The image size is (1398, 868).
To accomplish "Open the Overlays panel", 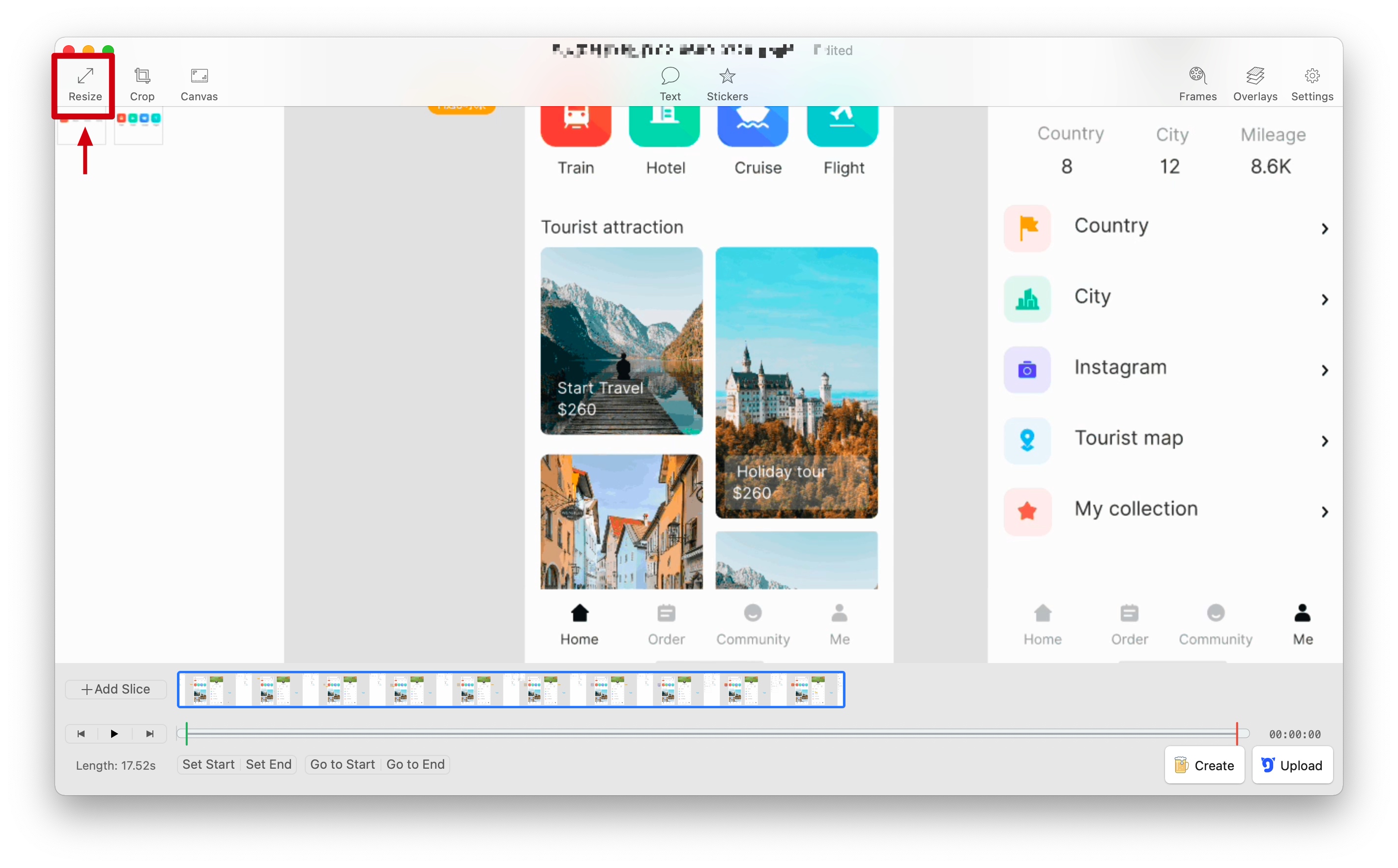I will pos(1254,84).
